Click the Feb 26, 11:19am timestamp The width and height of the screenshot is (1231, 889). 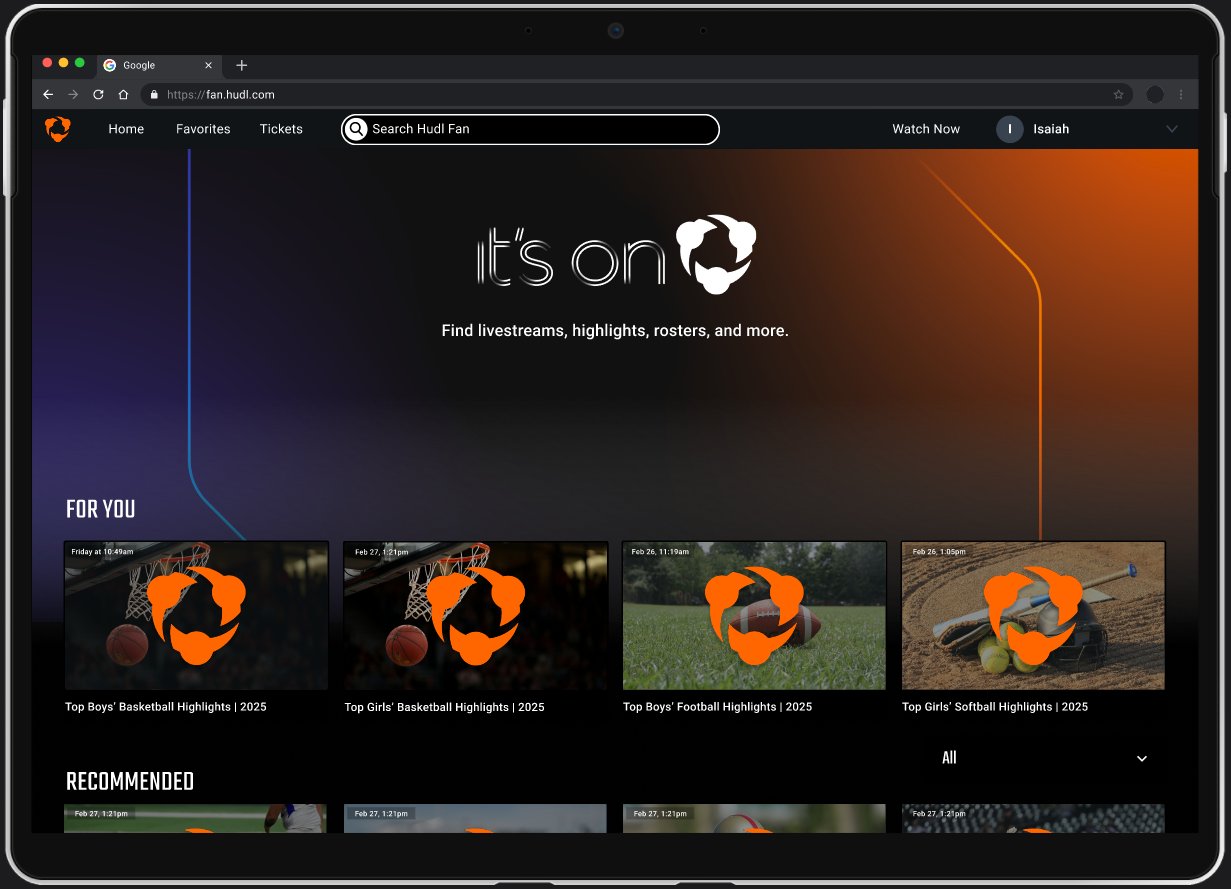click(x=660, y=552)
